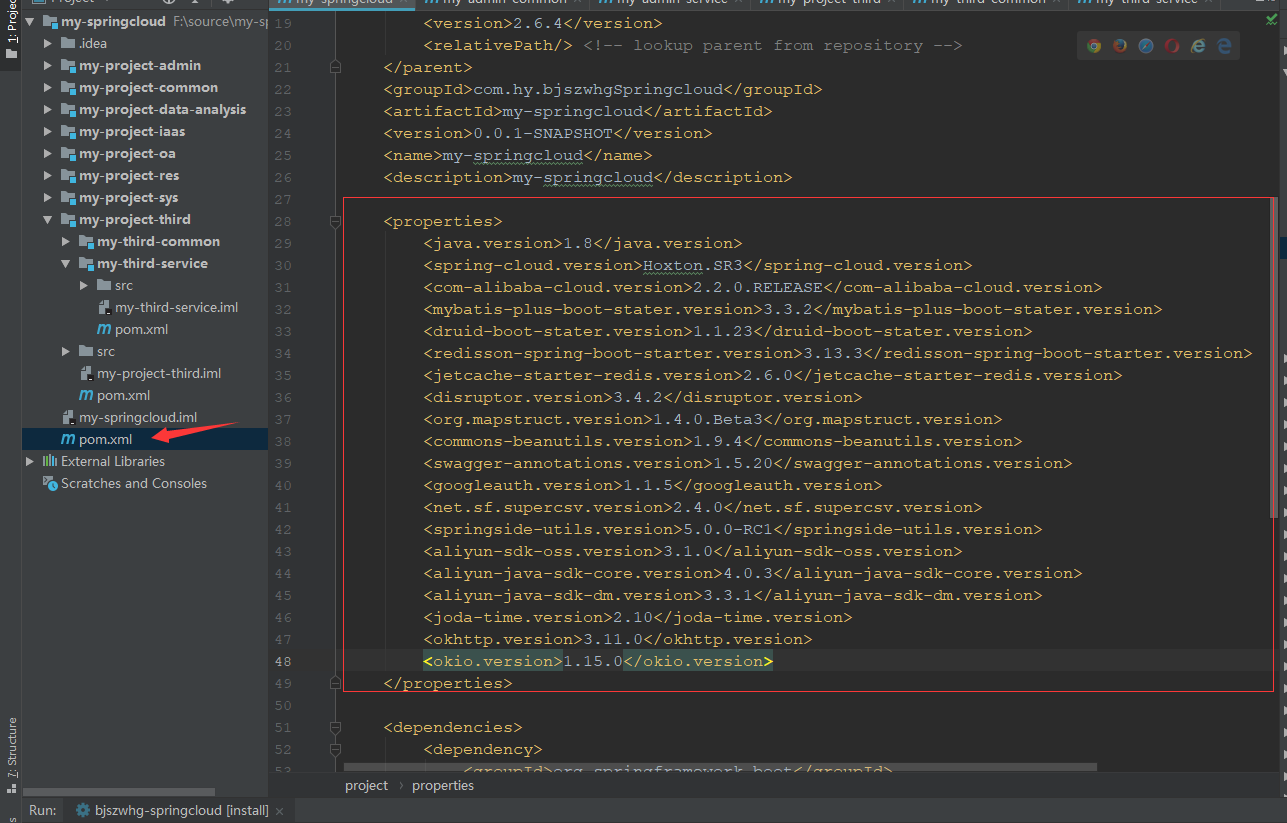Click the Scratches and Consoles icon
Viewport: 1287px width, 823px height.
coord(50,483)
